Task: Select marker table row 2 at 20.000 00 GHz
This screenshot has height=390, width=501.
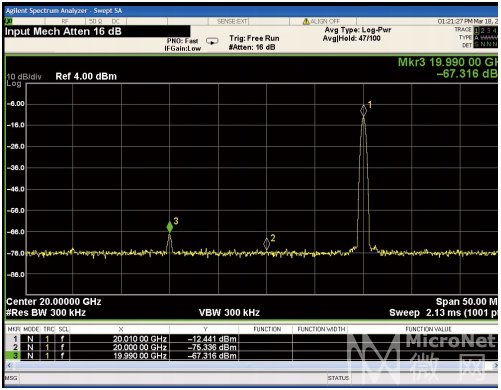Action: (252, 347)
